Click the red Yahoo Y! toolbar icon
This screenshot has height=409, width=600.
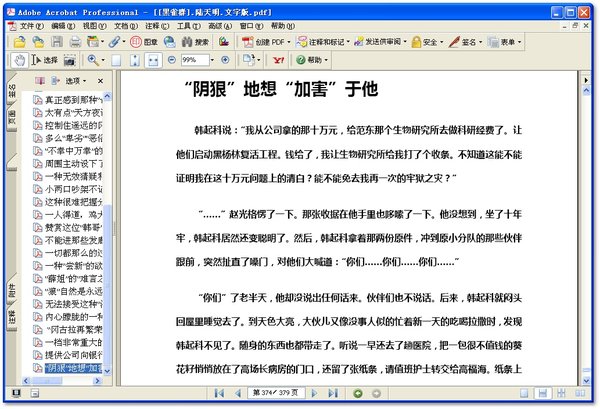pos(278,60)
